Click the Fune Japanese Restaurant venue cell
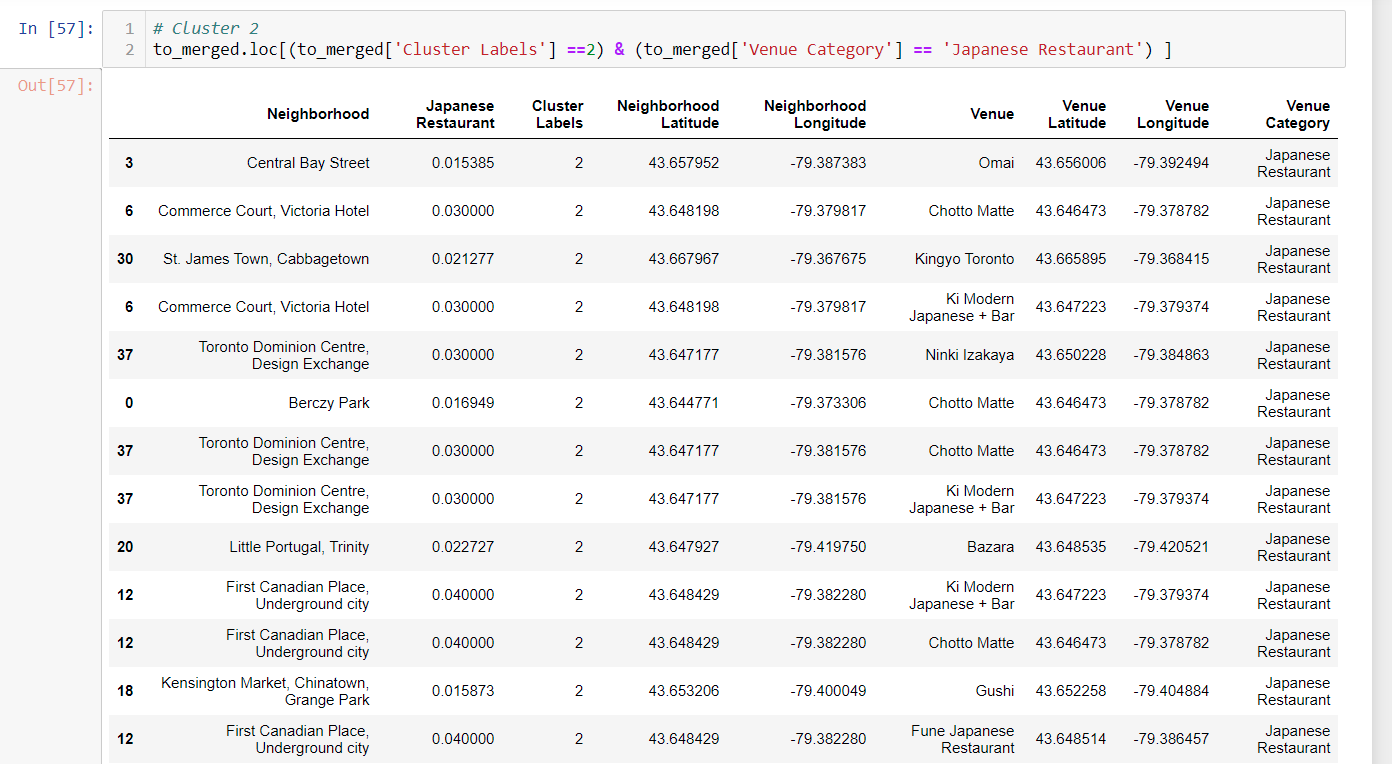Screen dimensions: 1392x764 point(962,739)
